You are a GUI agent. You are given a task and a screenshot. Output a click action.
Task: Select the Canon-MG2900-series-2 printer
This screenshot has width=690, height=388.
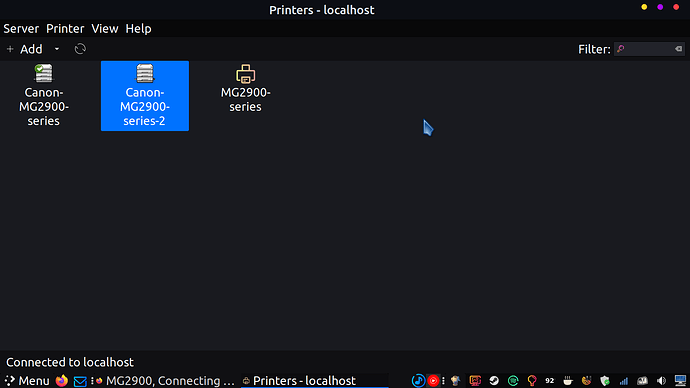145,95
